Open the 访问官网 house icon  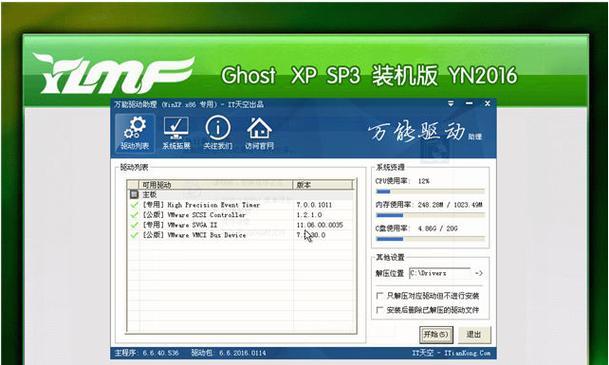[x=259, y=133]
